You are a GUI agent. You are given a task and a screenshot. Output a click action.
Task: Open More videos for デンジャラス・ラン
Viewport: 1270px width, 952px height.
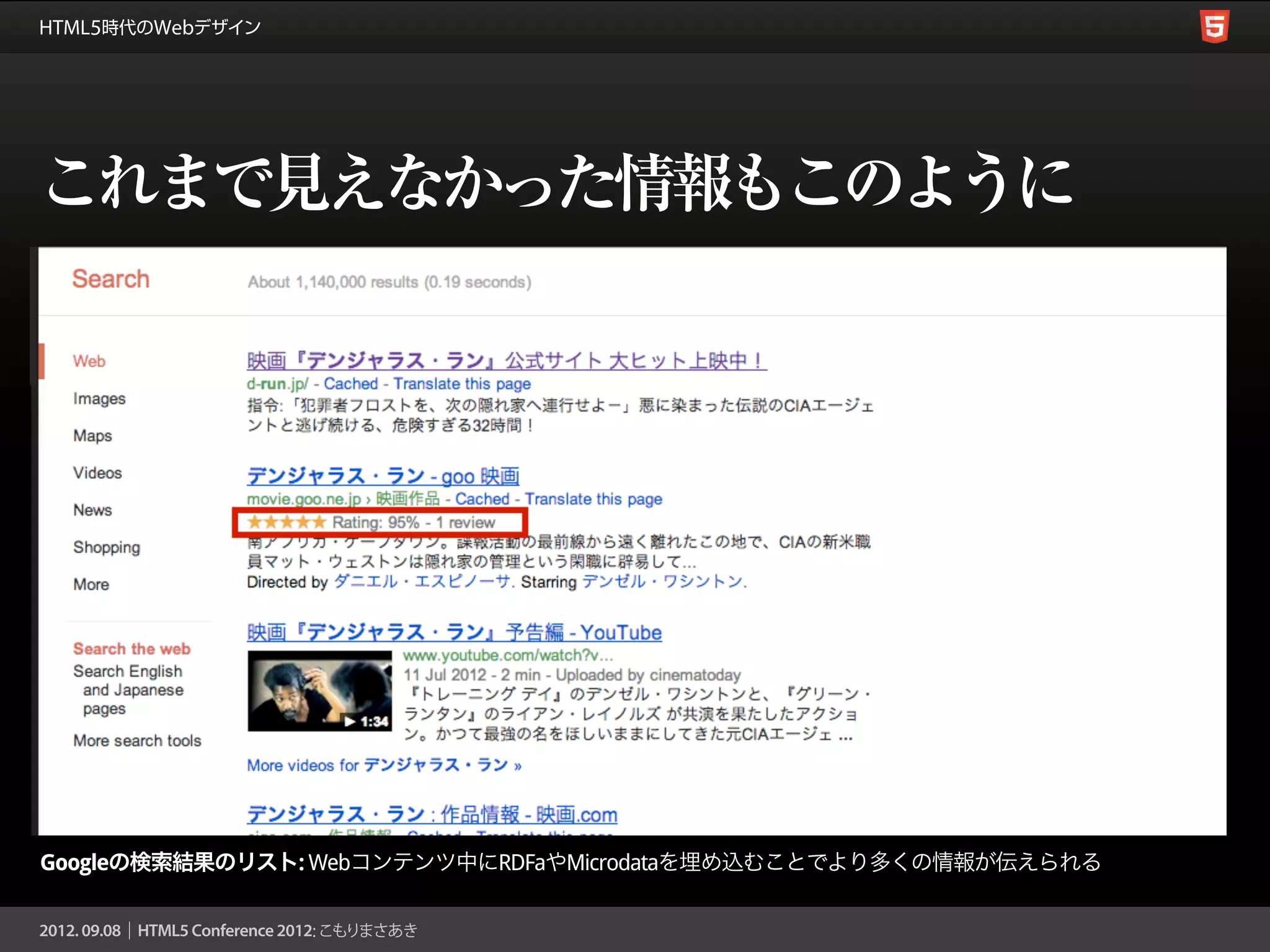click(384, 765)
